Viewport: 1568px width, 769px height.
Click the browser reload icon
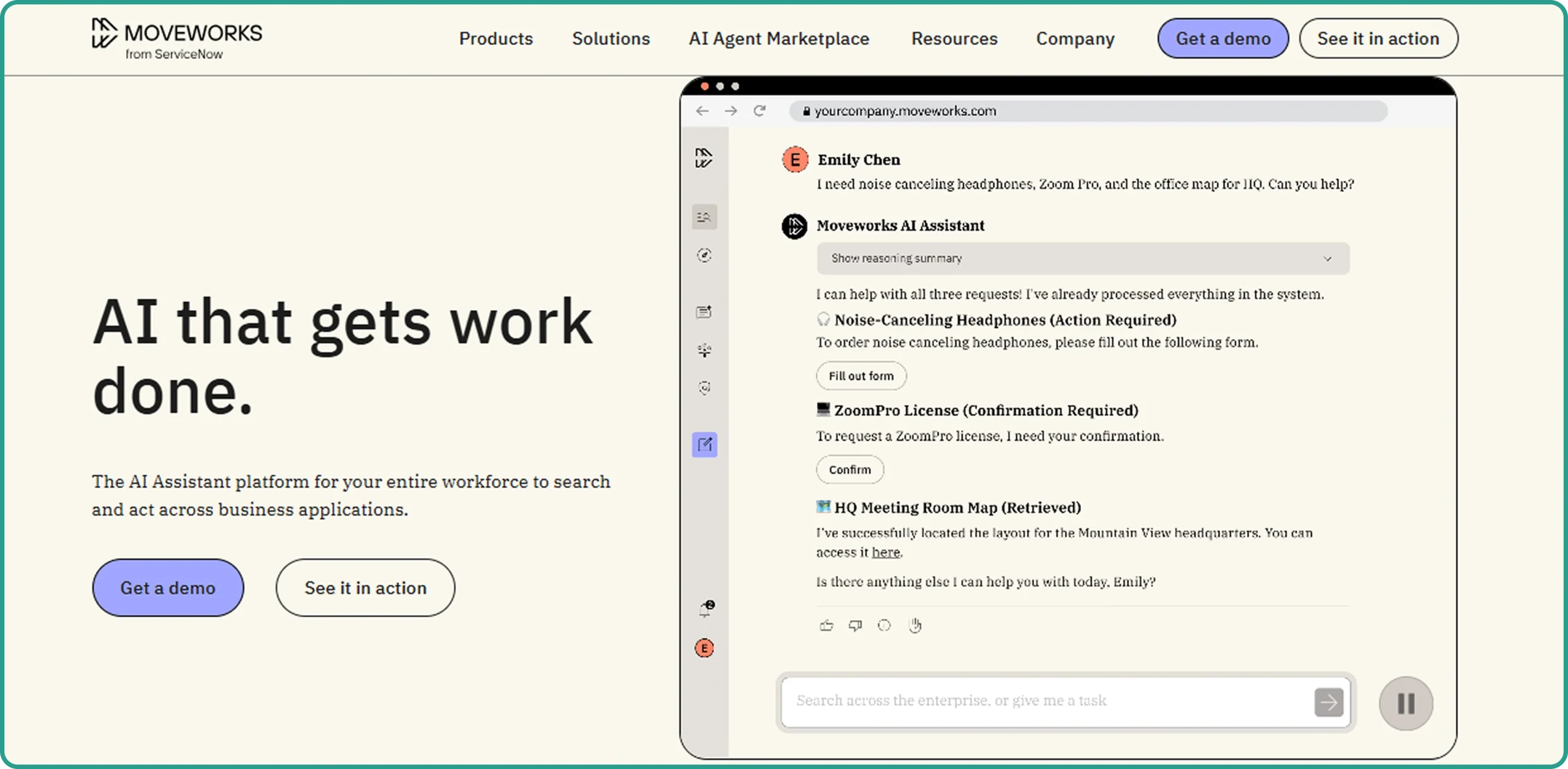(759, 111)
